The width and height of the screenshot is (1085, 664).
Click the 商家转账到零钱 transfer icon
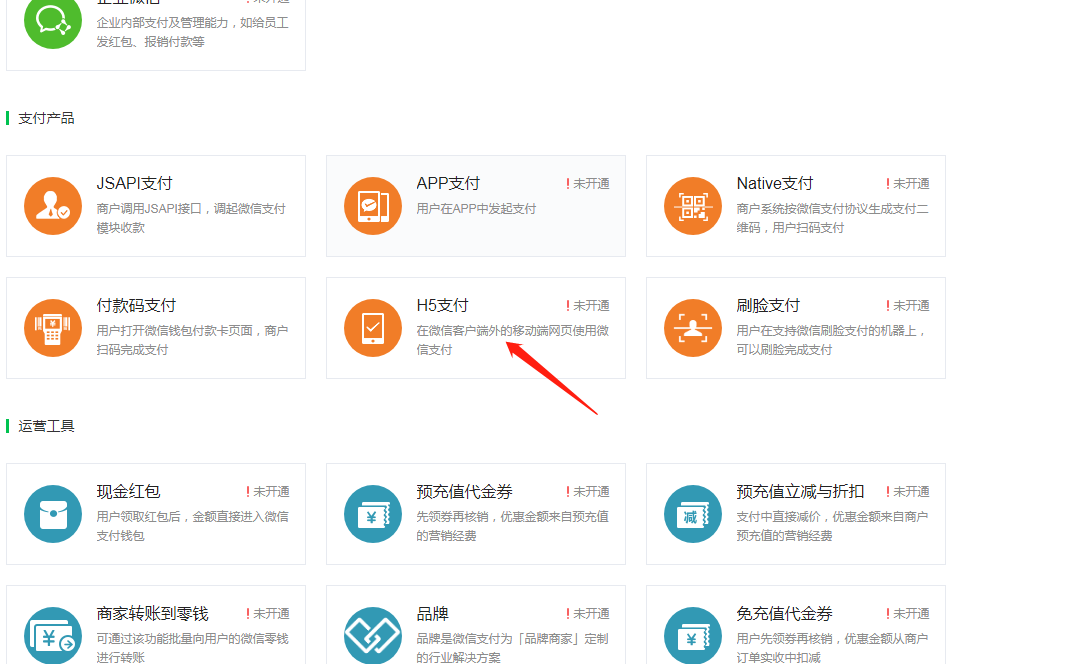point(52,635)
